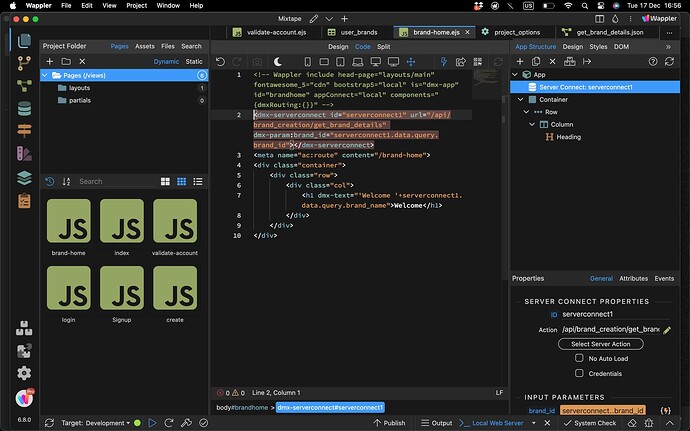The width and height of the screenshot is (690, 431).
Task: Switch to list view of pages
Action: pyautogui.click(x=198, y=181)
